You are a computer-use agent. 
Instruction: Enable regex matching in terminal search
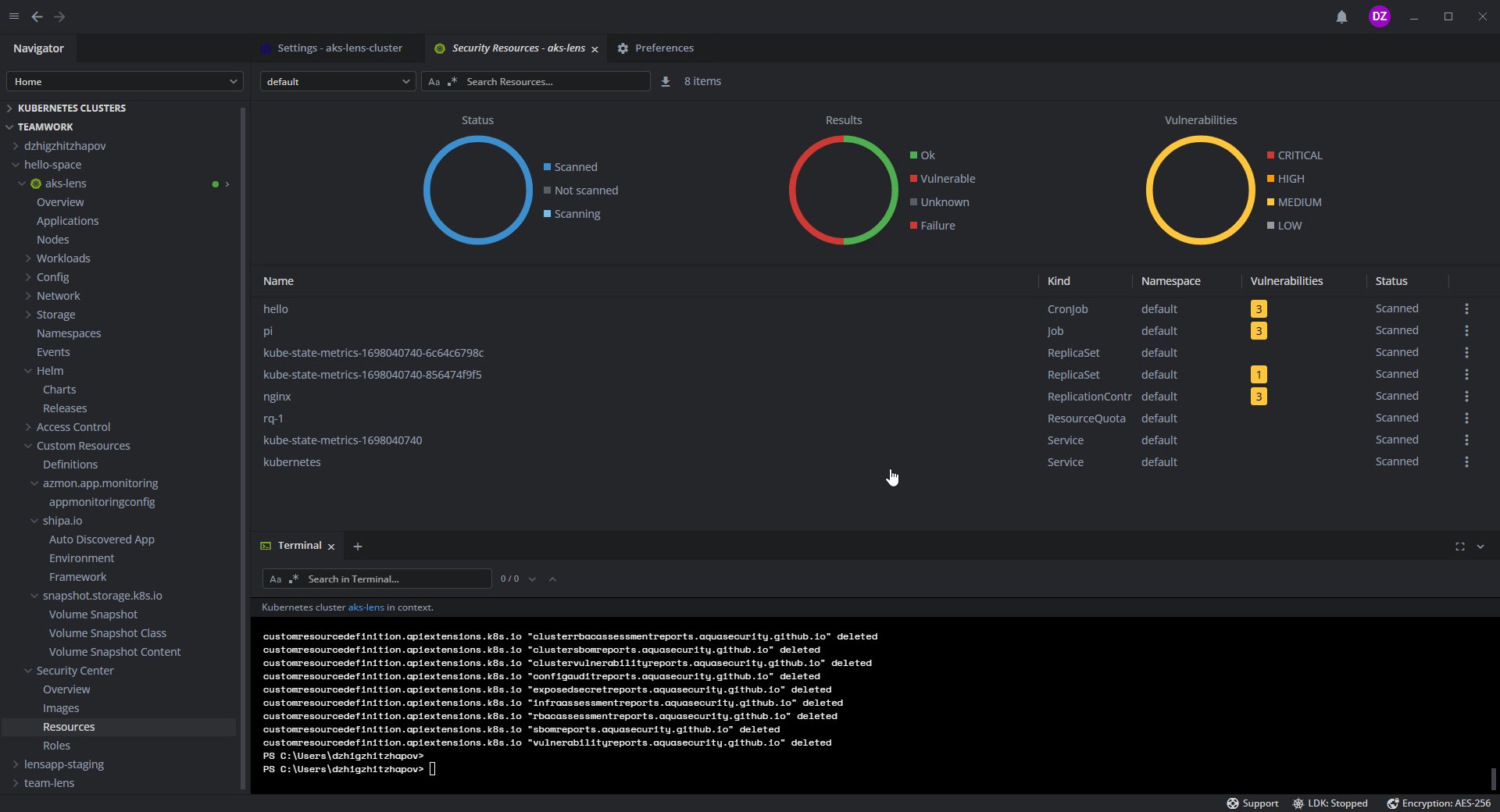293,579
